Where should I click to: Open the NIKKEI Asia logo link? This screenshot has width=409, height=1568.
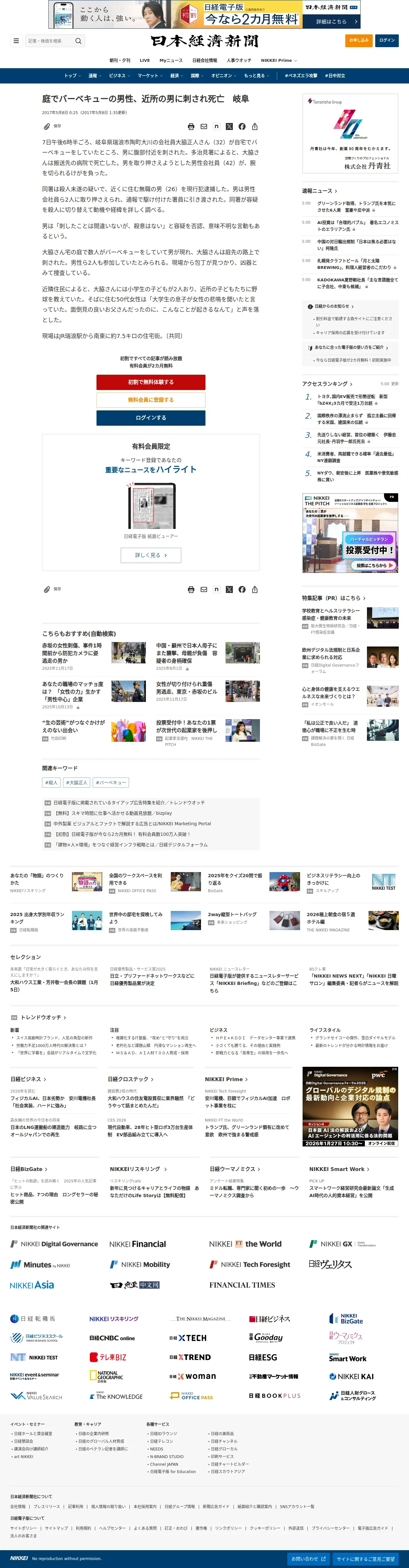[x=32, y=1285]
